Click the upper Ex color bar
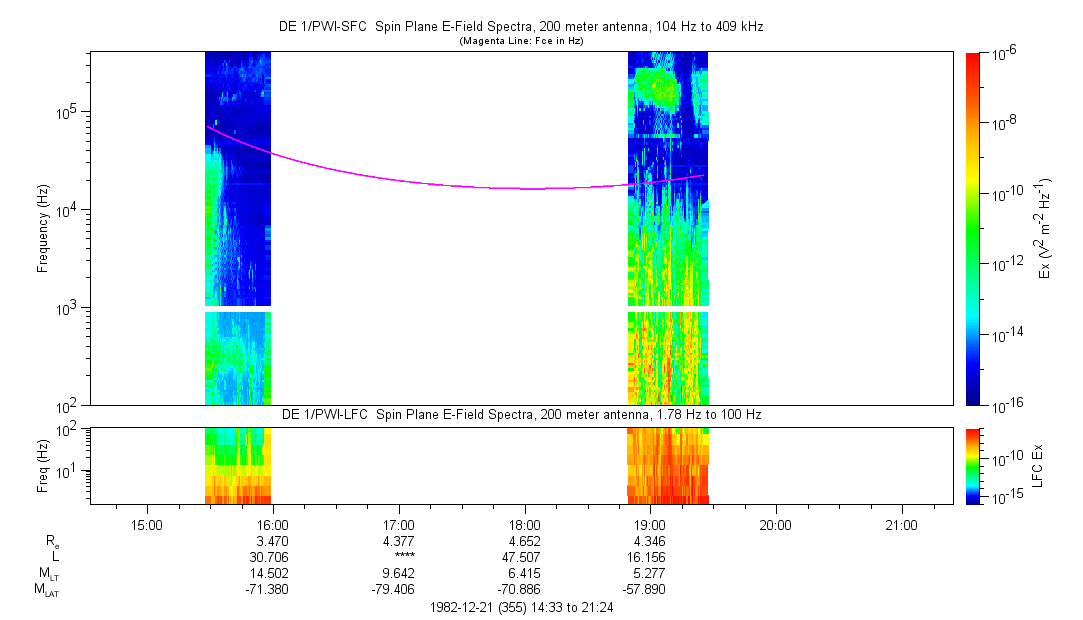Screen dimensions: 1083x620 973,228
